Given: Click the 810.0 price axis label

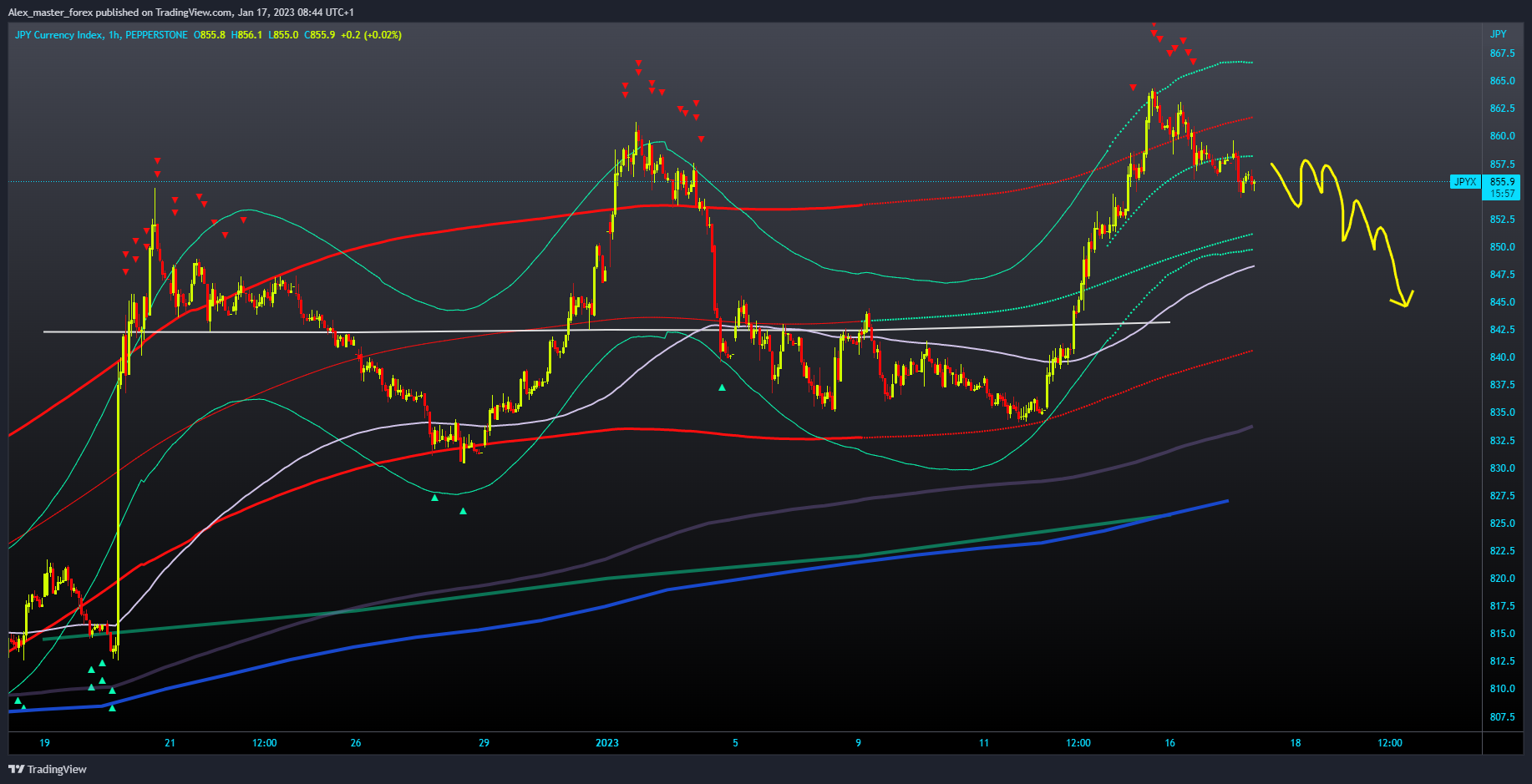Looking at the screenshot, I should click(1502, 689).
